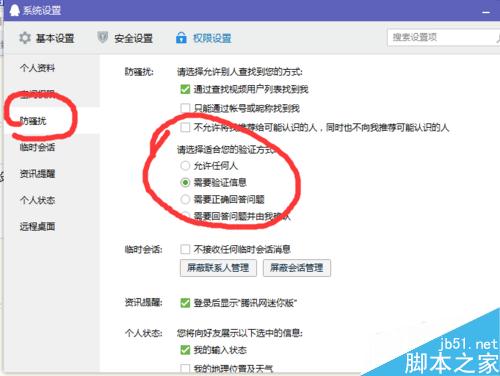Uncheck 通过查找视频用户列表找到我

click(185, 89)
